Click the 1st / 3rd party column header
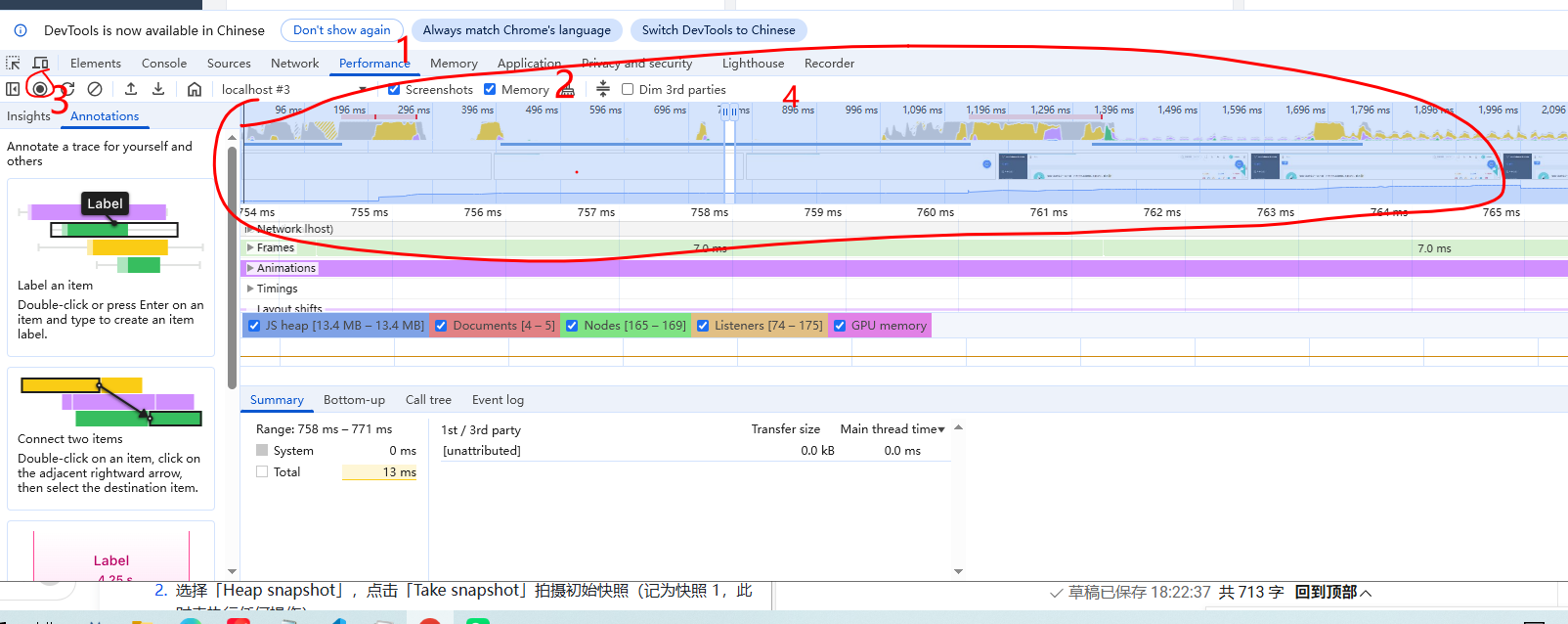The image size is (1568, 624). pos(481,429)
